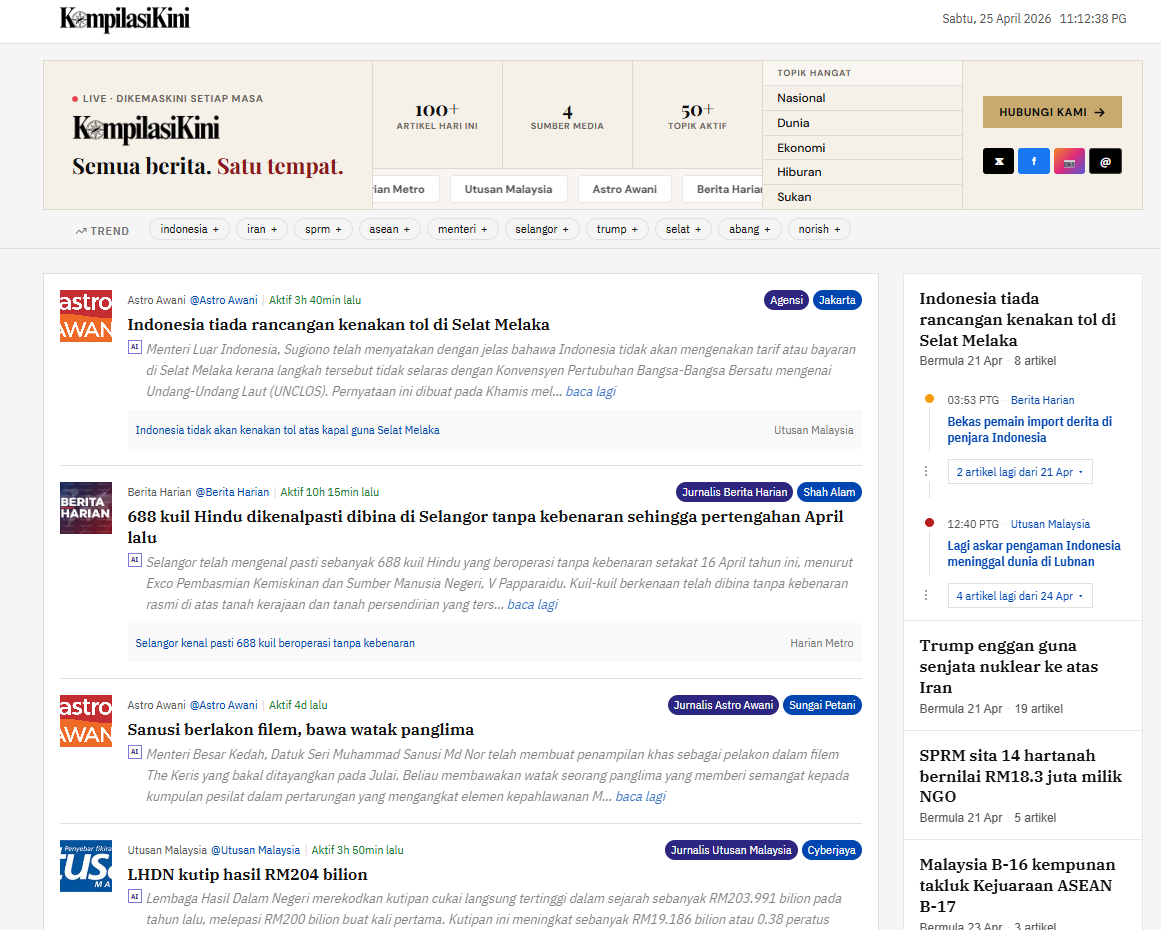Screen dimensions: 1161x930
Task: Add the selat trend tag
Action: click(x=683, y=230)
